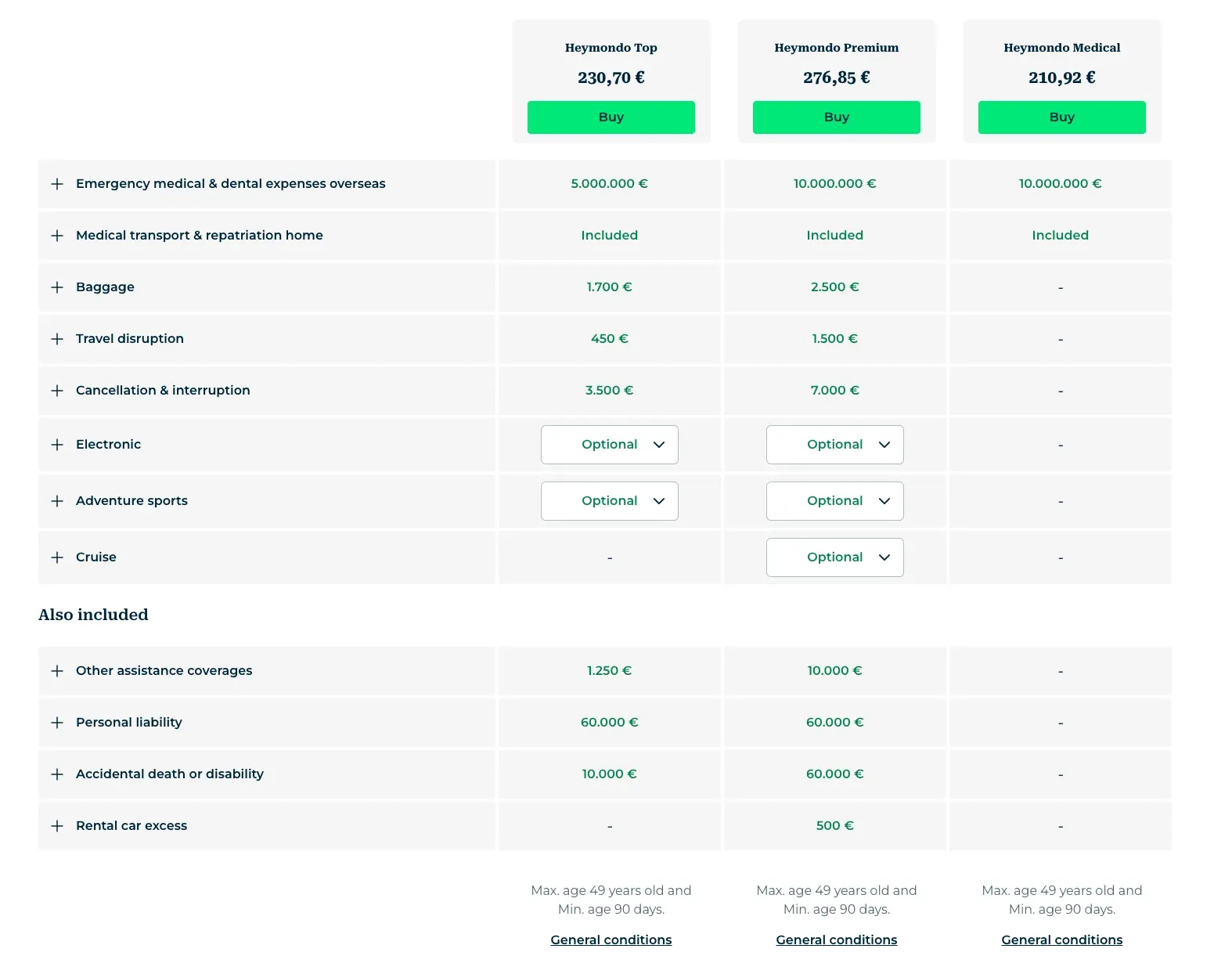The image size is (1232, 974).
Task: Open General conditions for Heymondo Top
Action: (611, 940)
